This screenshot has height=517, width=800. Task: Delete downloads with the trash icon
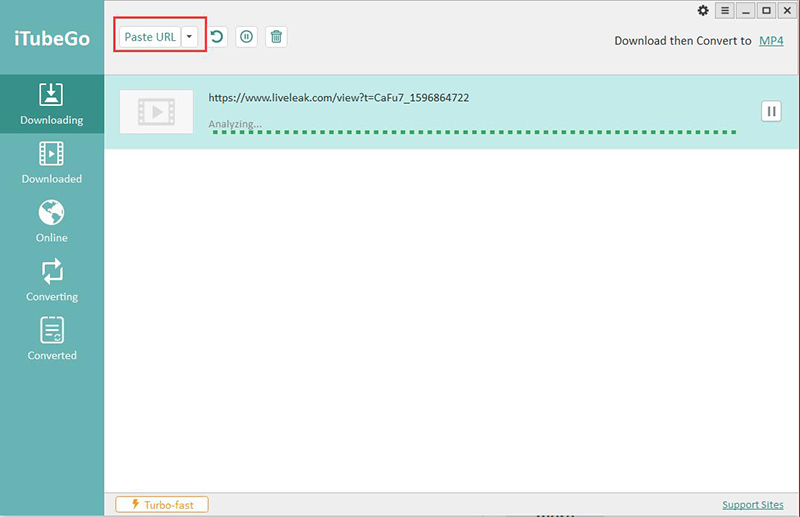coord(276,37)
